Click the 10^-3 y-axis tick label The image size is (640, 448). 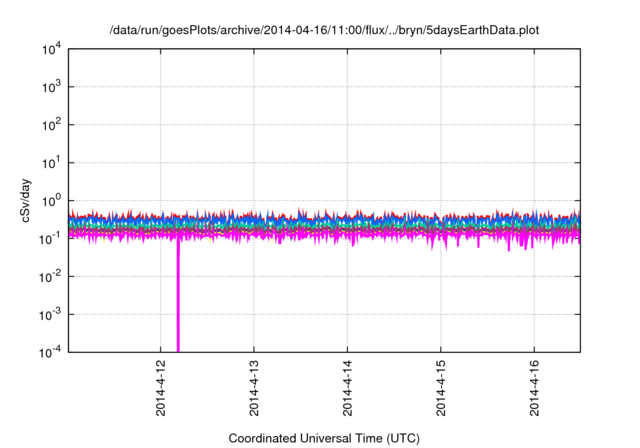pos(51,315)
